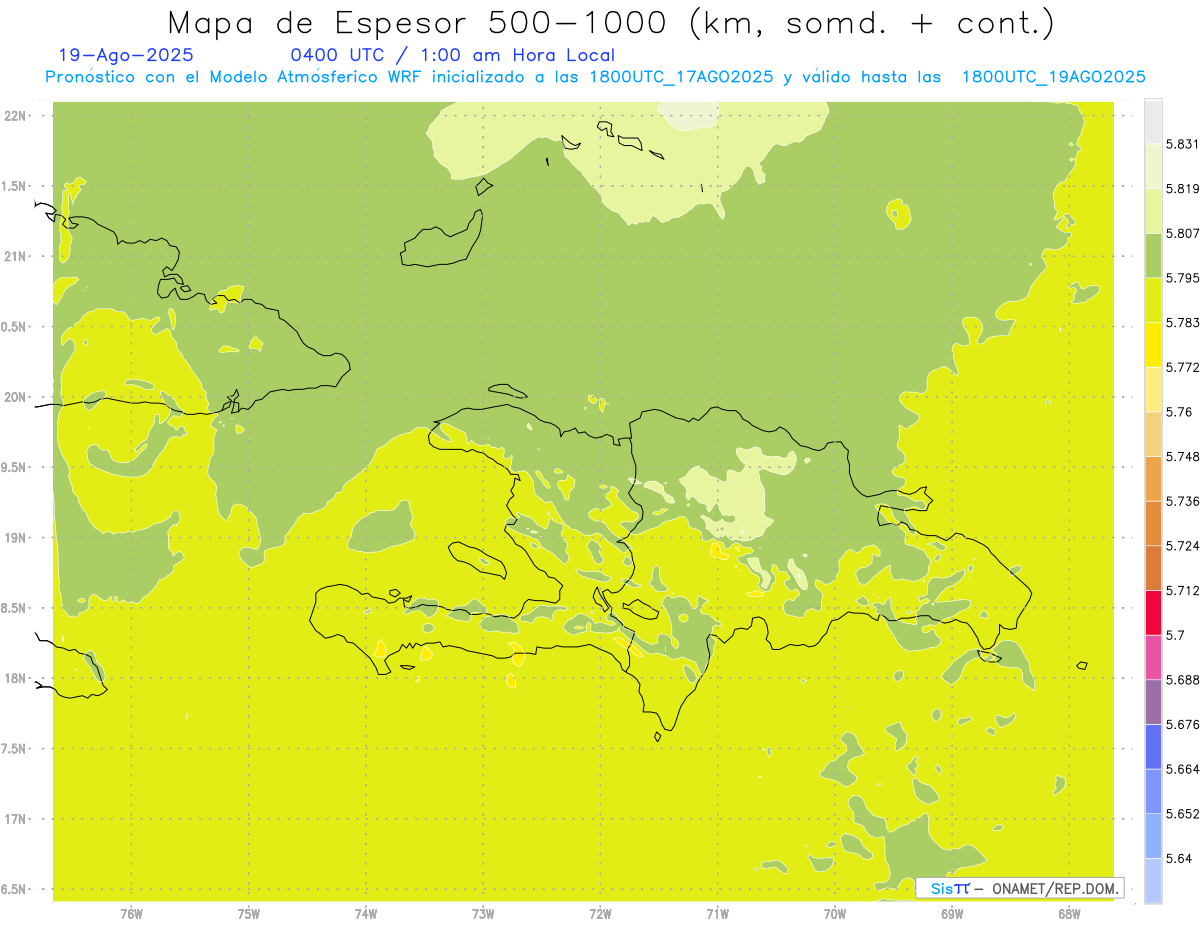The width and height of the screenshot is (1200, 927).
Task: Click the legend value 5.664
Action: coord(1181,769)
